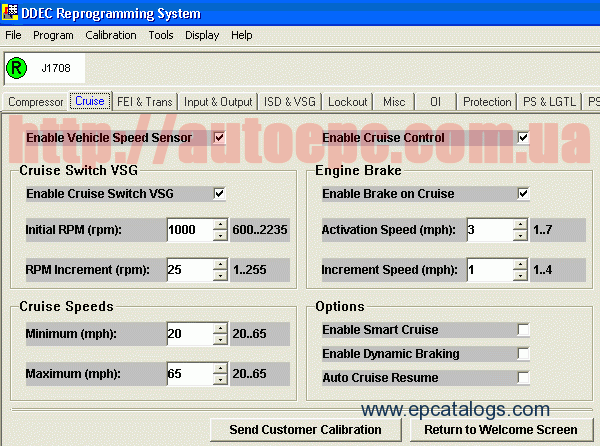Toggle Enable Vehicle Speed Sensor checkbox

(220, 137)
